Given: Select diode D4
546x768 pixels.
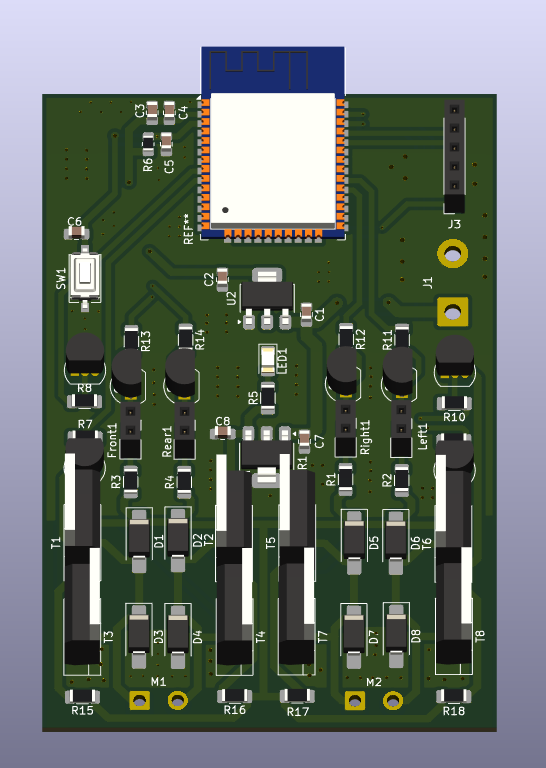Looking at the screenshot, I should coord(178,637).
